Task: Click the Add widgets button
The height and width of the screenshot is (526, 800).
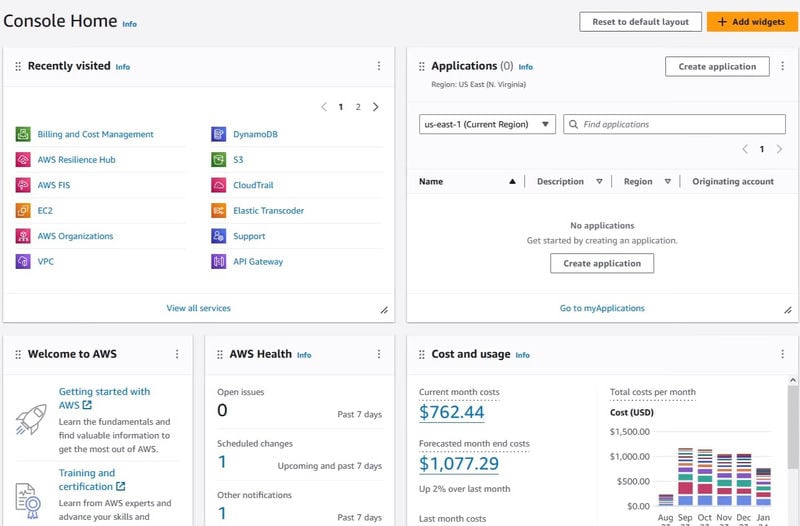Action: 751,22
